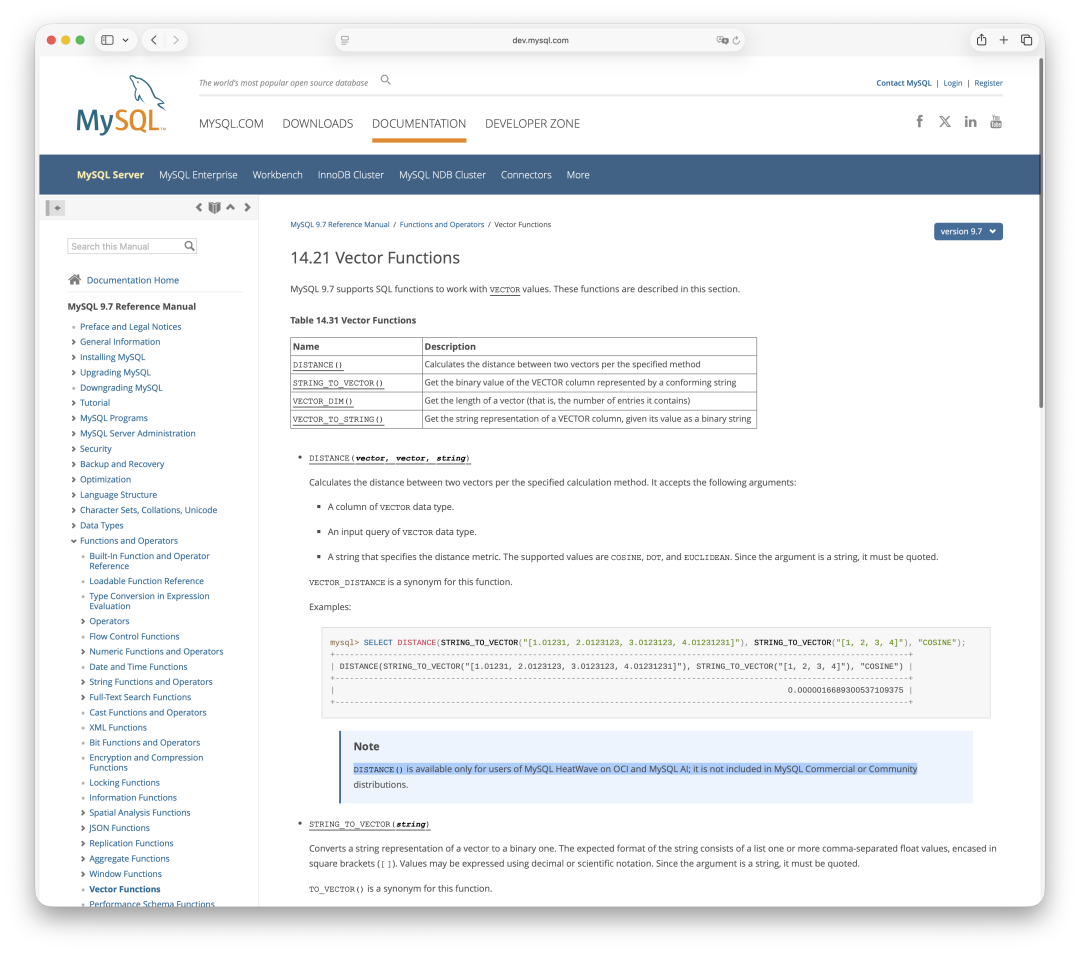Click the page vertical scrollbar
The width and height of the screenshot is (1080, 953).
[1041, 234]
